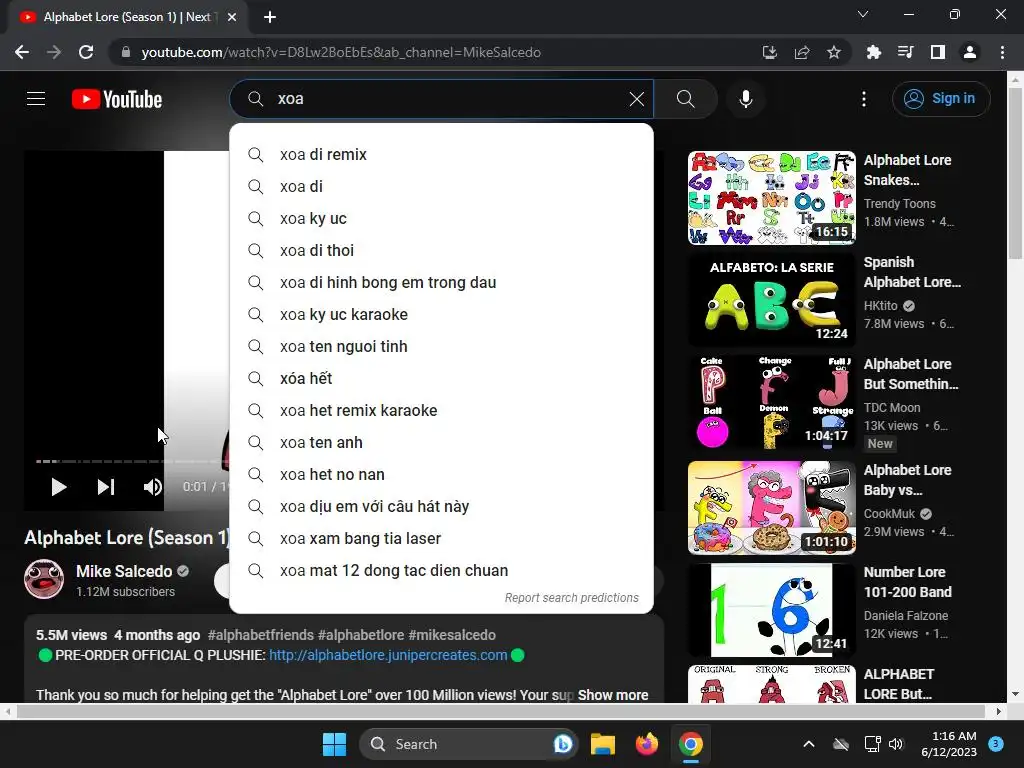Start voice search with microphone
Screen dimensions: 1024x768
click(745, 99)
